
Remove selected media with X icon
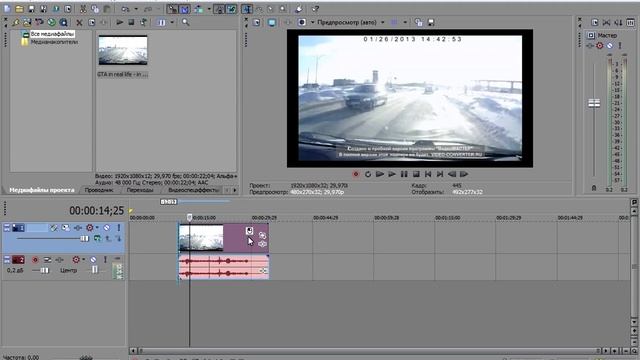click(x=79, y=22)
